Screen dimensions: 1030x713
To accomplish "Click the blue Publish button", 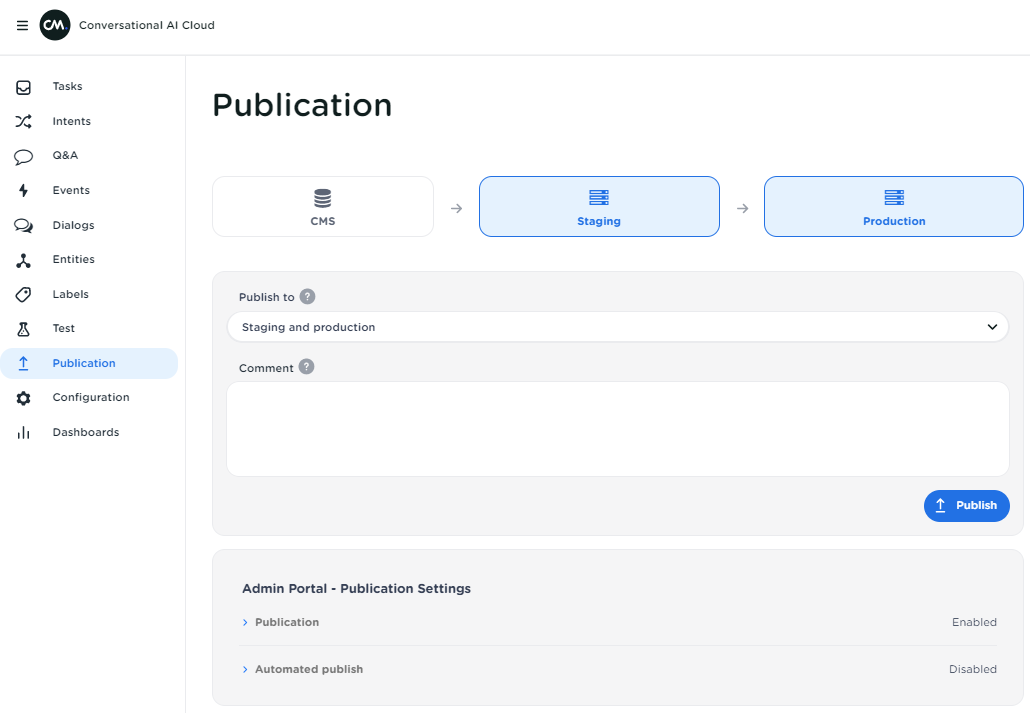I will (x=966, y=506).
